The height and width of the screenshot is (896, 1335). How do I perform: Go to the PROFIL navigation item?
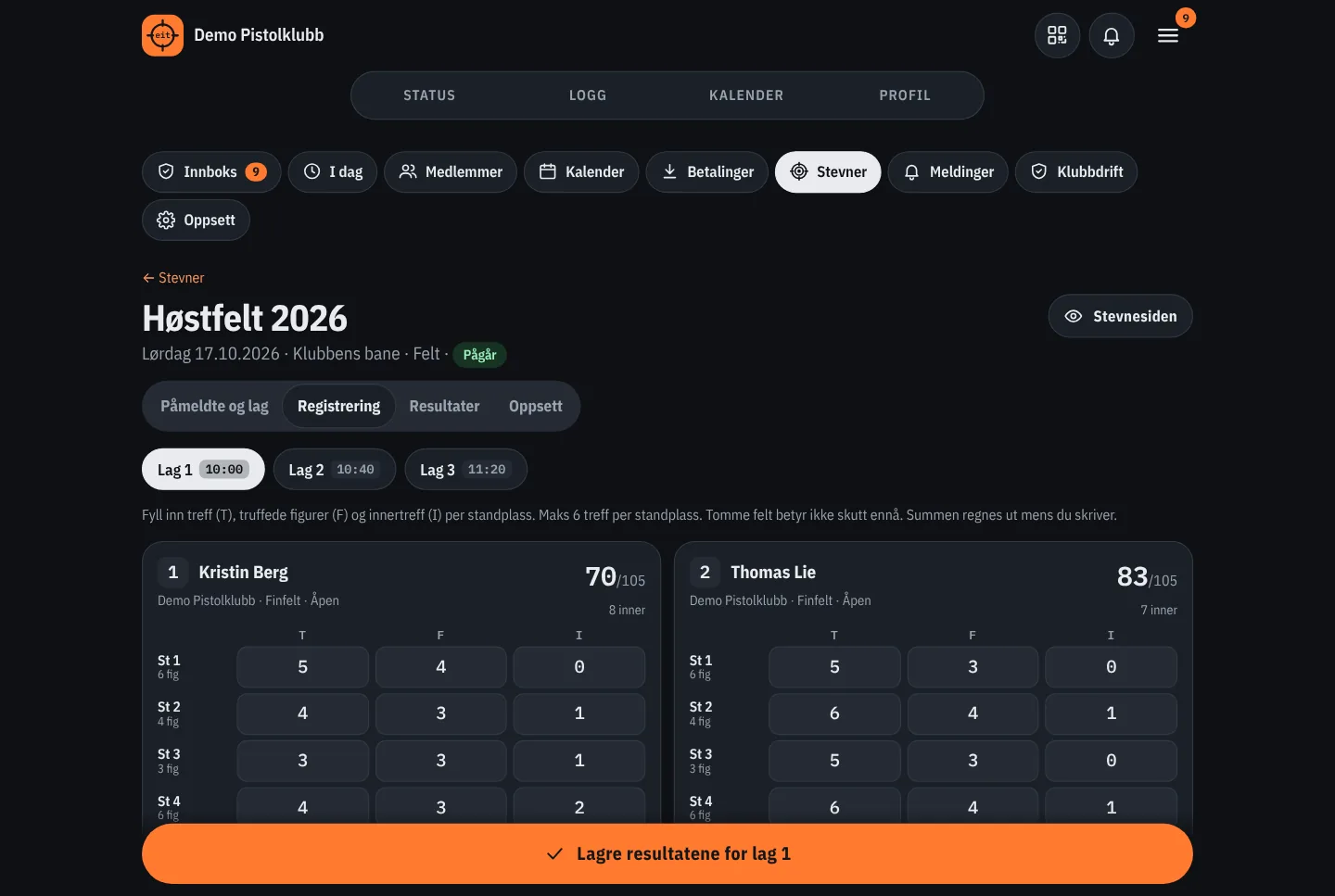905,95
